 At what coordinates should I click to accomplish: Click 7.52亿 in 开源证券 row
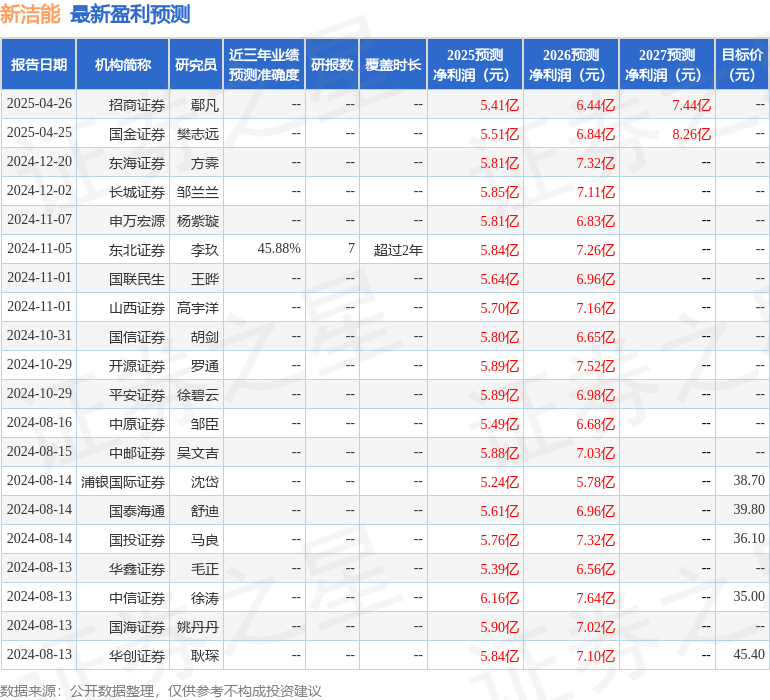click(596, 366)
